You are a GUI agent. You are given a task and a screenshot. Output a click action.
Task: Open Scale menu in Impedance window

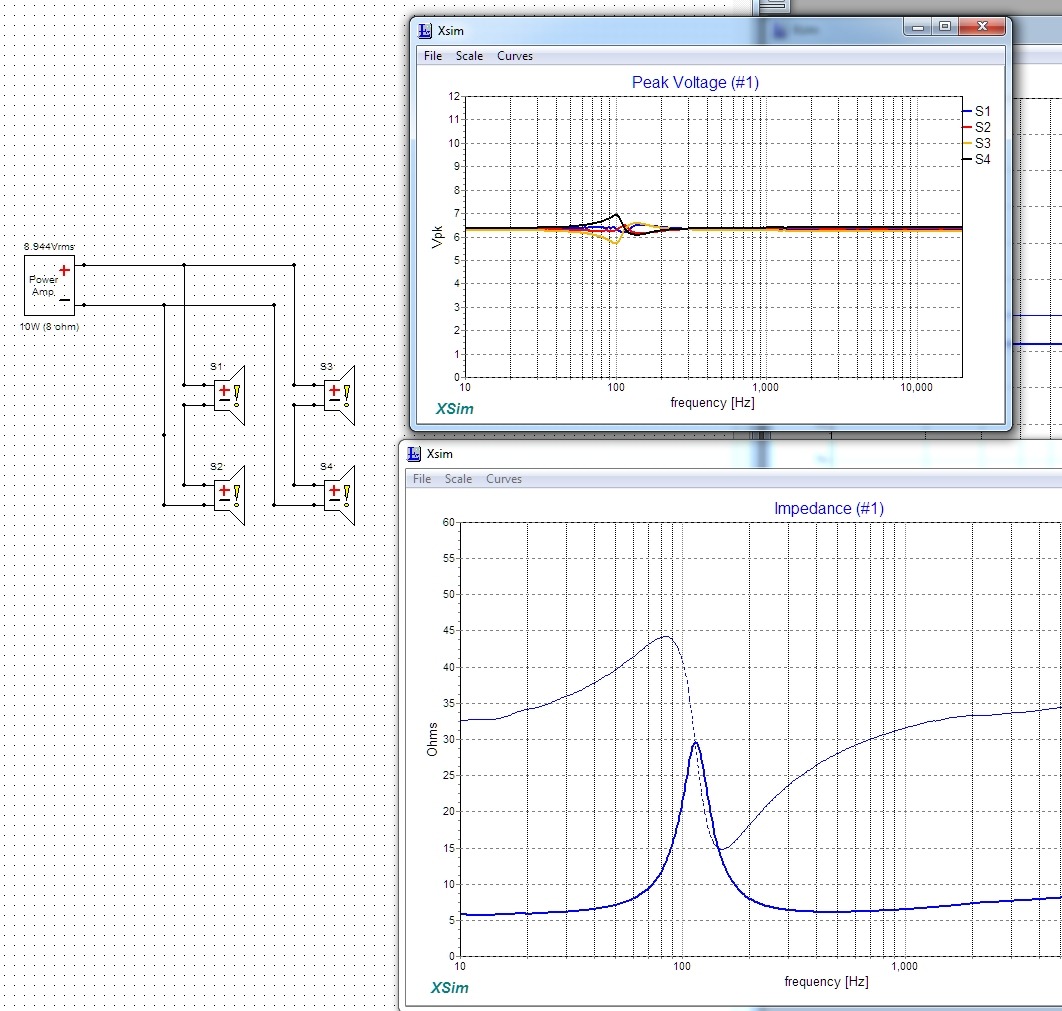(x=458, y=479)
